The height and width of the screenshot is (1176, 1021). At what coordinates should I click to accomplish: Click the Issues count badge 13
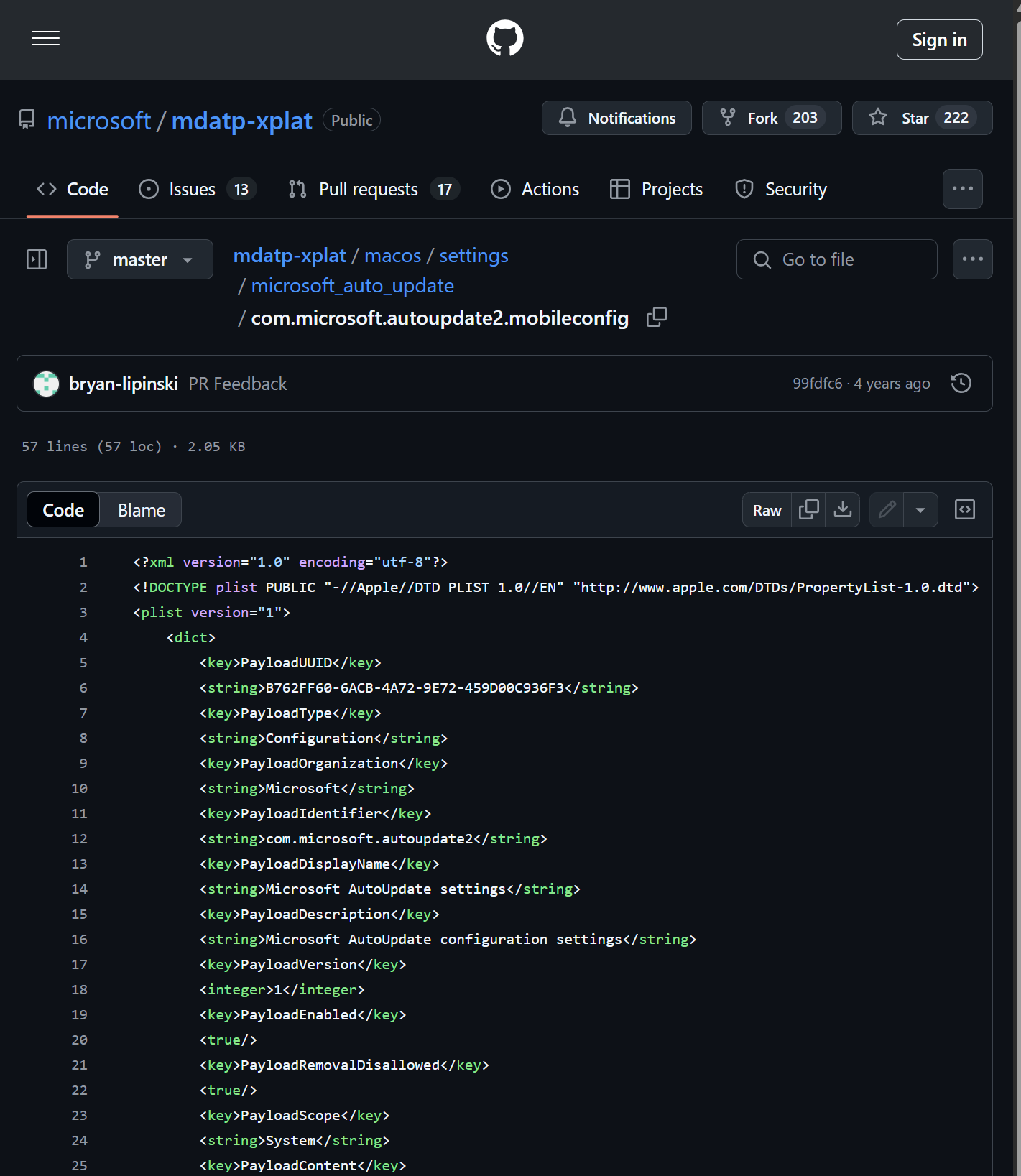click(241, 190)
